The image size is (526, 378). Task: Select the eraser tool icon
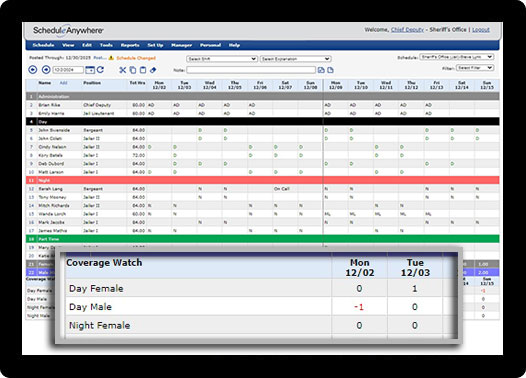(x=153, y=70)
